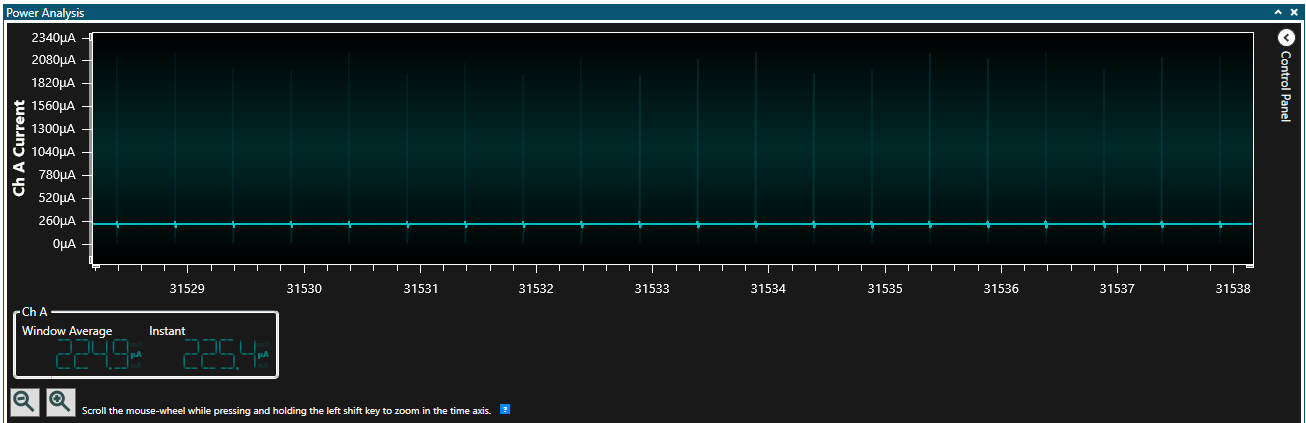Click the 31537 time axis label
The width and height of the screenshot is (1306, 423).
[1117, 288]
